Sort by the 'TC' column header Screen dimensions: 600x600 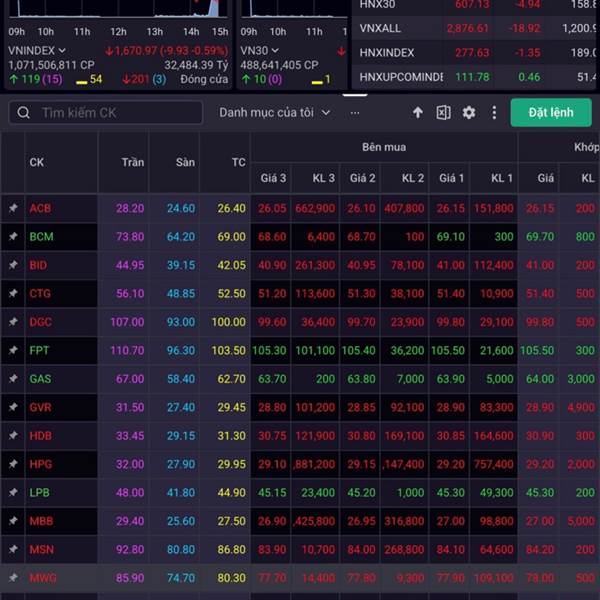(x=238, y=162)
